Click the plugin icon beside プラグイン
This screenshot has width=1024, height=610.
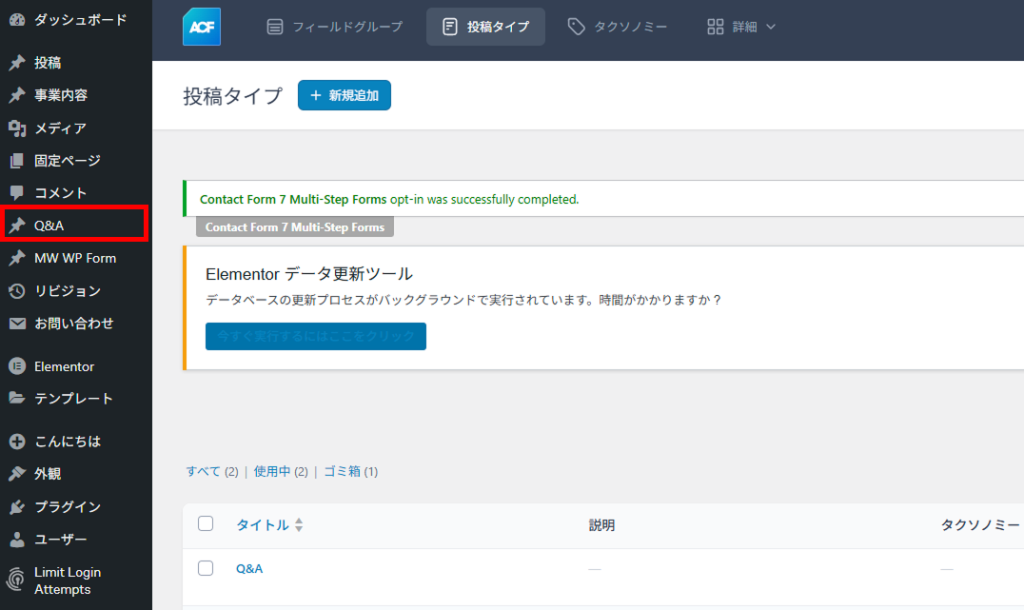(17, 507)
